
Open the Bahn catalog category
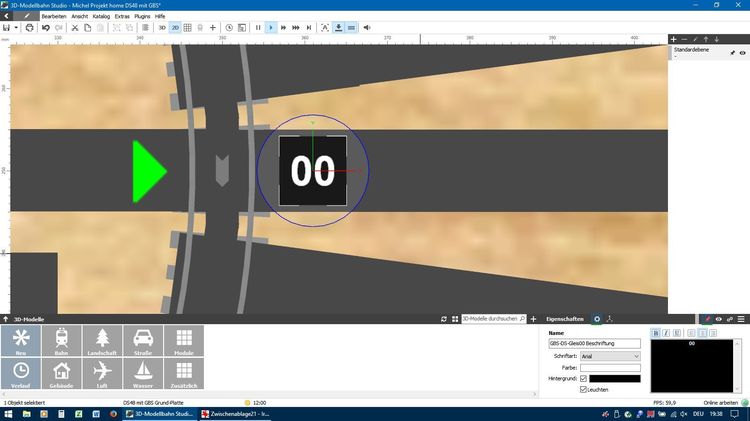61,341
